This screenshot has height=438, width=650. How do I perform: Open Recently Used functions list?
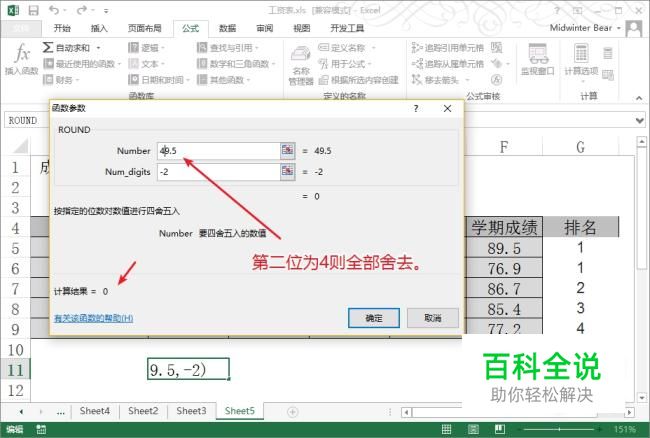82,64
